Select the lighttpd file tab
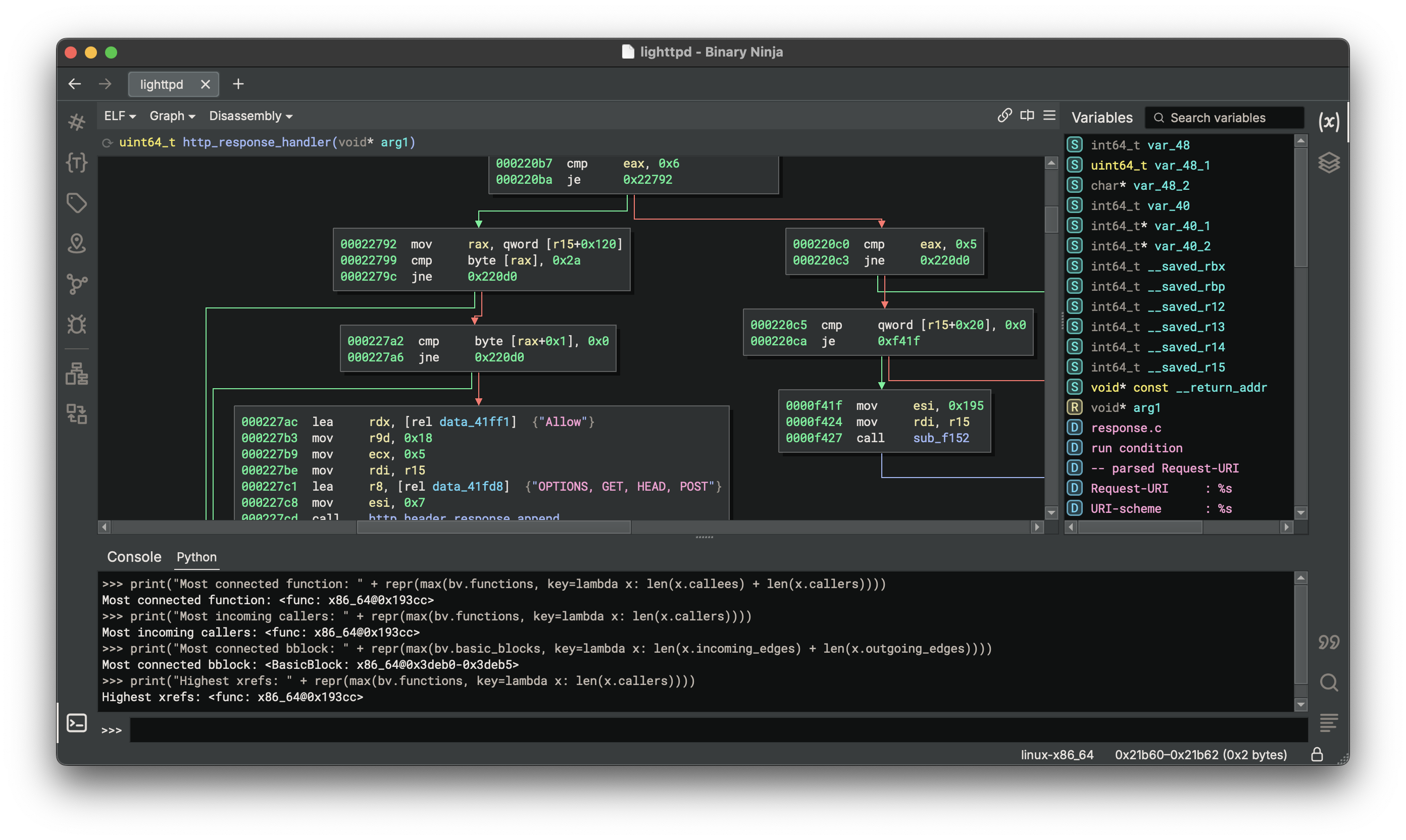Image resolution: width=1406 pixels, height=840 pixels. [x=162, y=84]
